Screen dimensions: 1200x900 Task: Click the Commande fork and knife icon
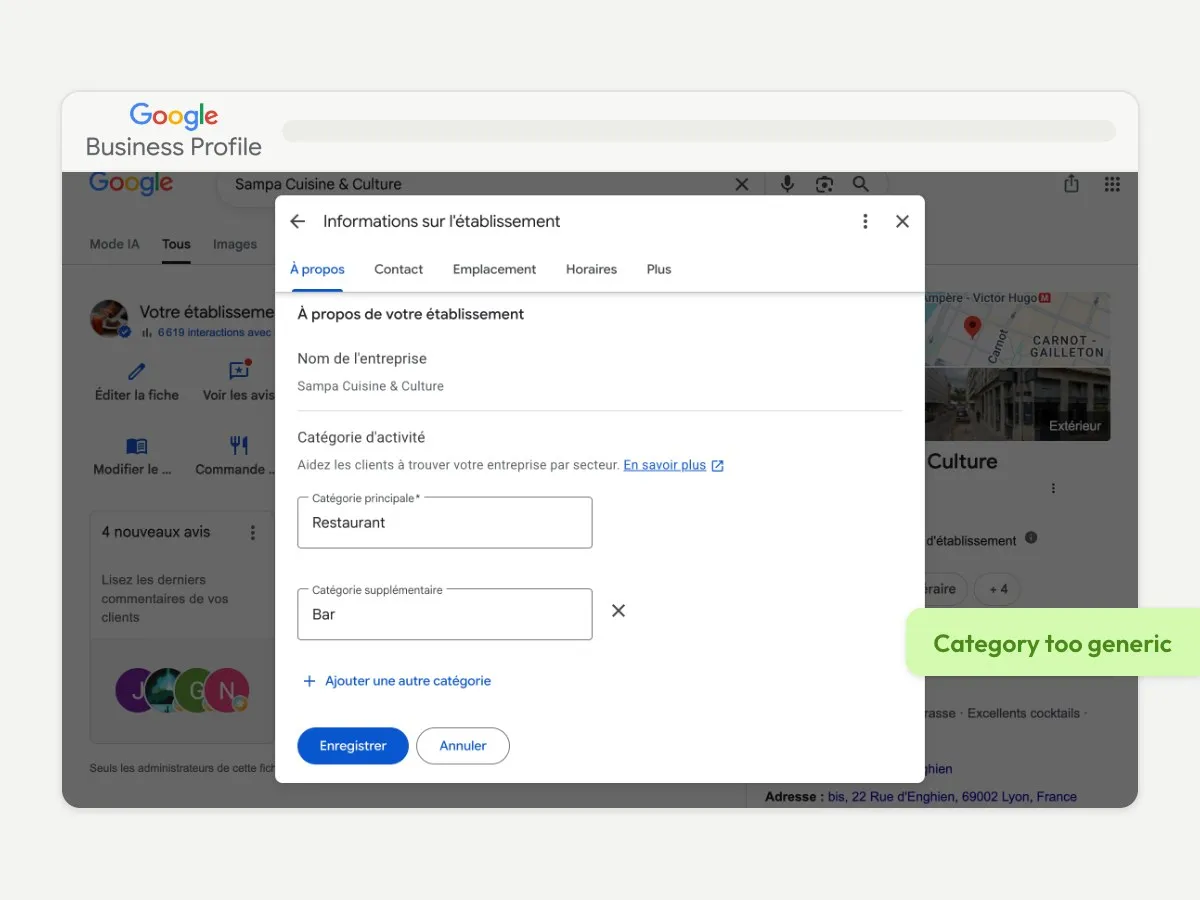point(239,445)
